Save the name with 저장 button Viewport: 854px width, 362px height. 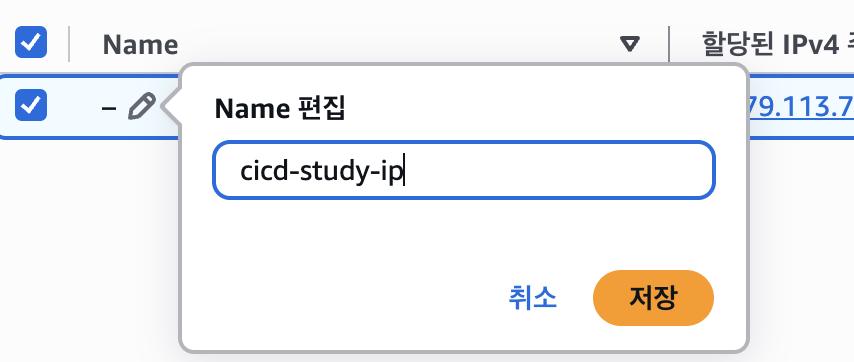(653, 298)
